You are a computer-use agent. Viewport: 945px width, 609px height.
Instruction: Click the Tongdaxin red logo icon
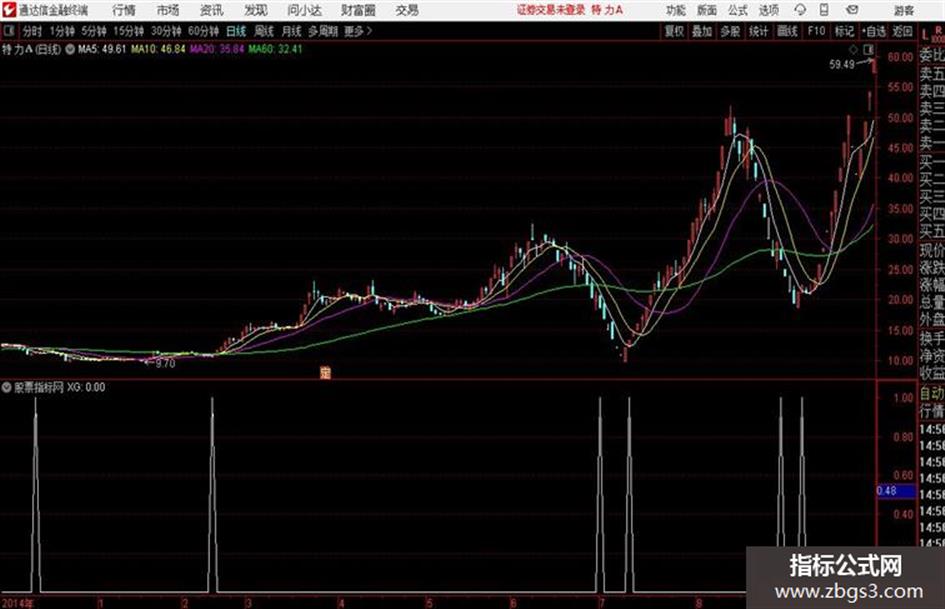click(x=8, y=10)
